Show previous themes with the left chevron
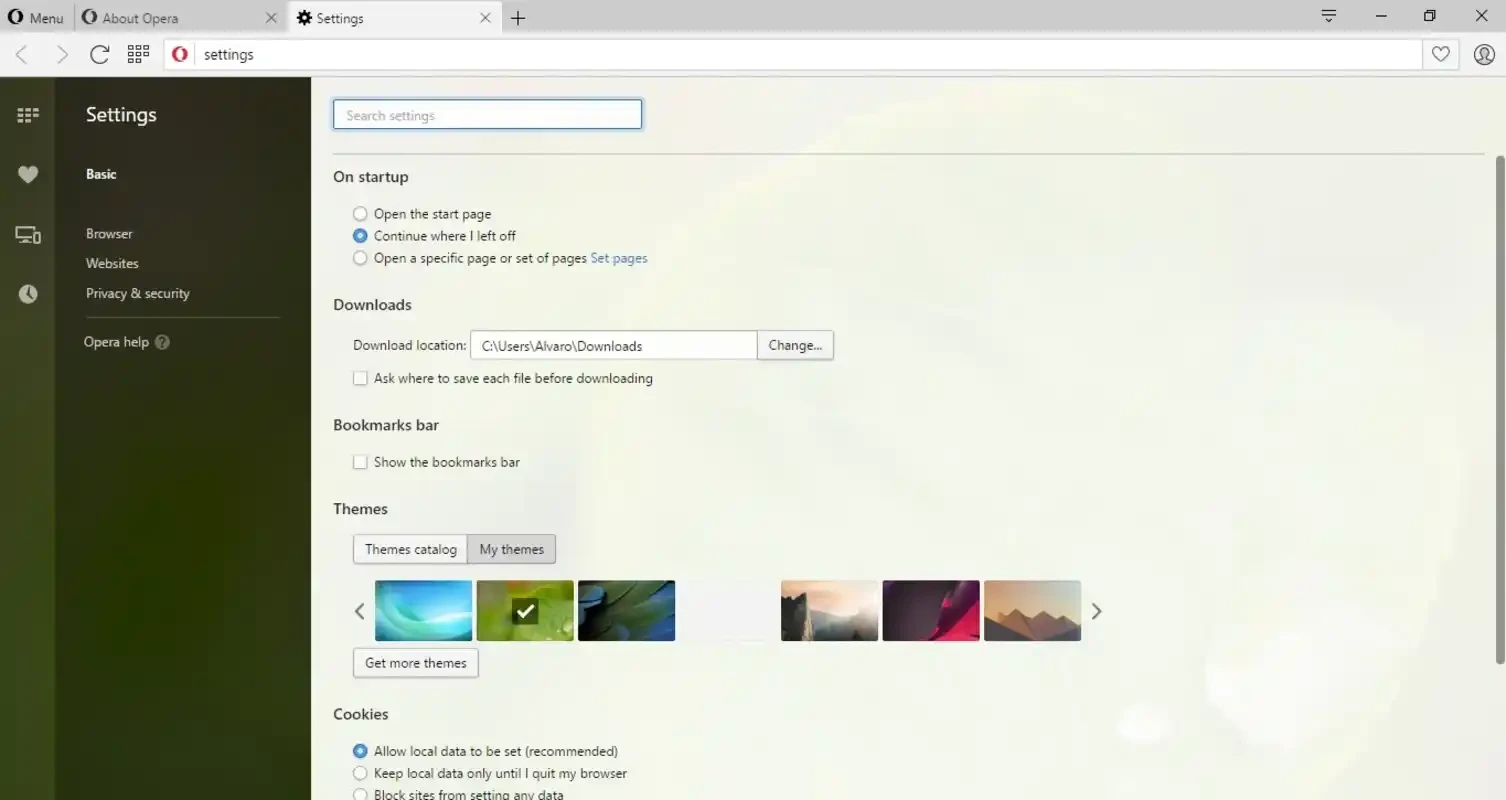Viewport: 1506px width, 800px height. coord(360,611)
